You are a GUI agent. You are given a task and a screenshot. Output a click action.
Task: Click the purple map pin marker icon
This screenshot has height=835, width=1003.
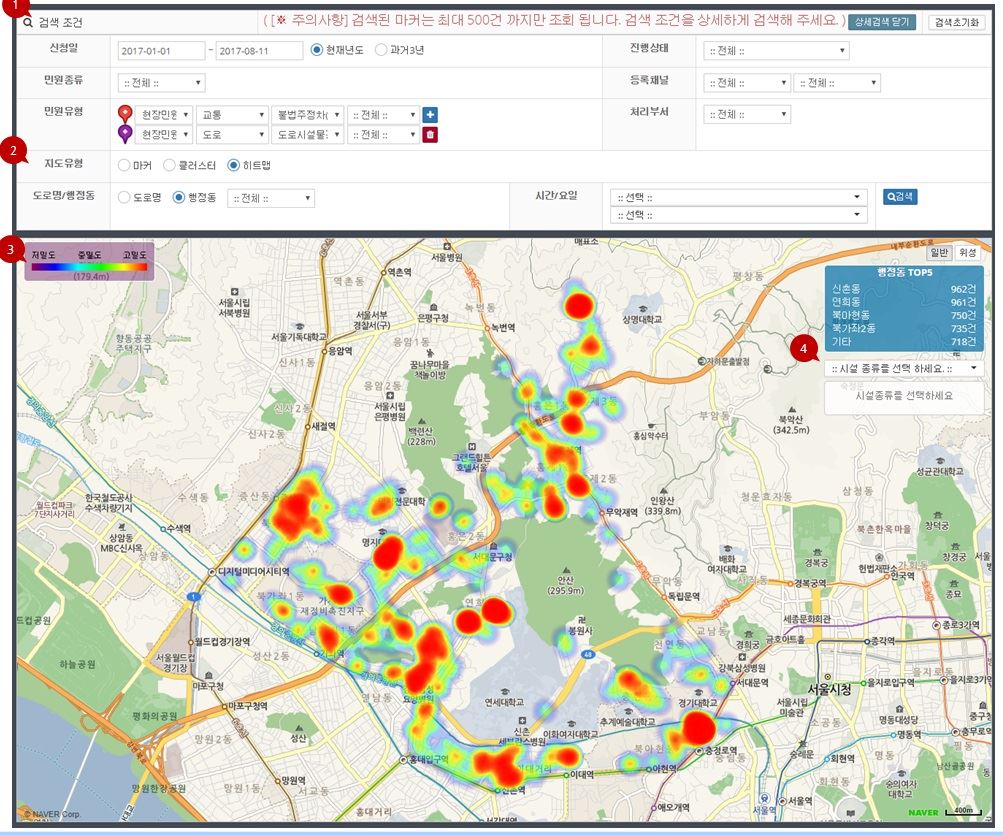[125, 134]
